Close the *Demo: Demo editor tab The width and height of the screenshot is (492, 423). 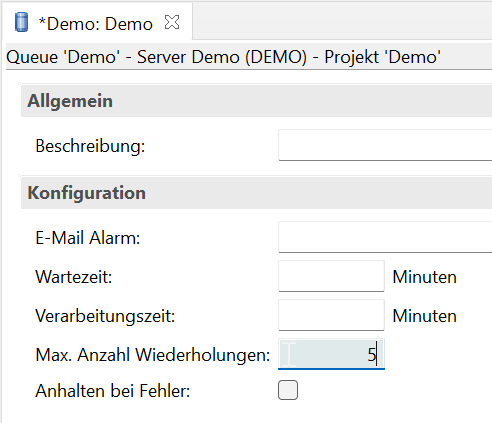[x=172, y=22]
